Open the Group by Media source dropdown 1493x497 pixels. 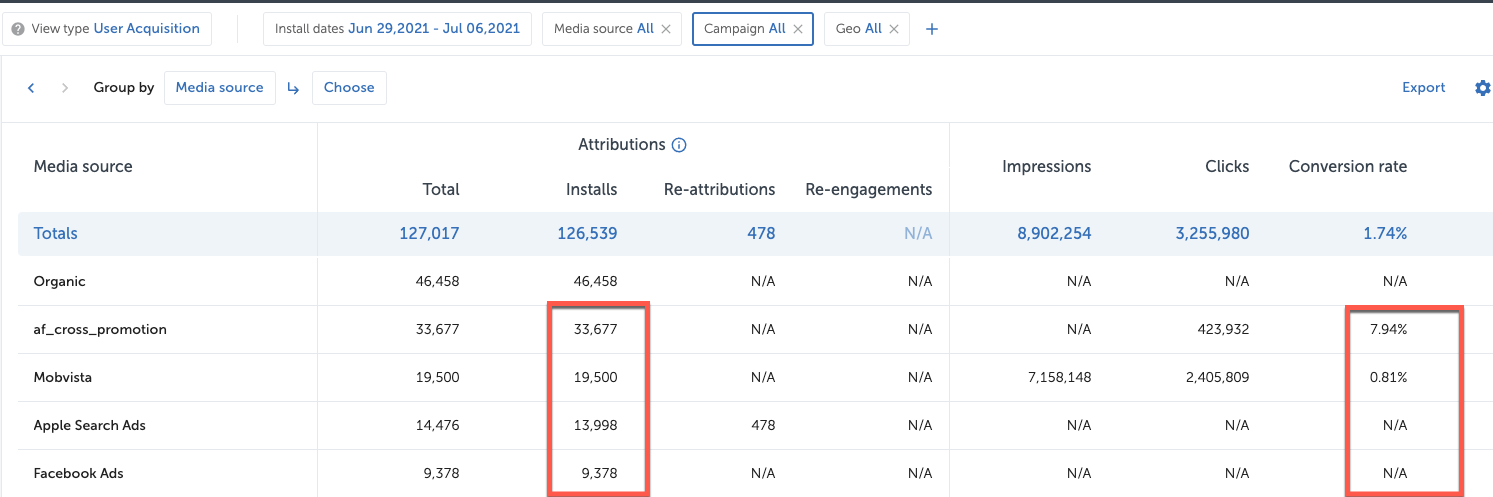219,88
